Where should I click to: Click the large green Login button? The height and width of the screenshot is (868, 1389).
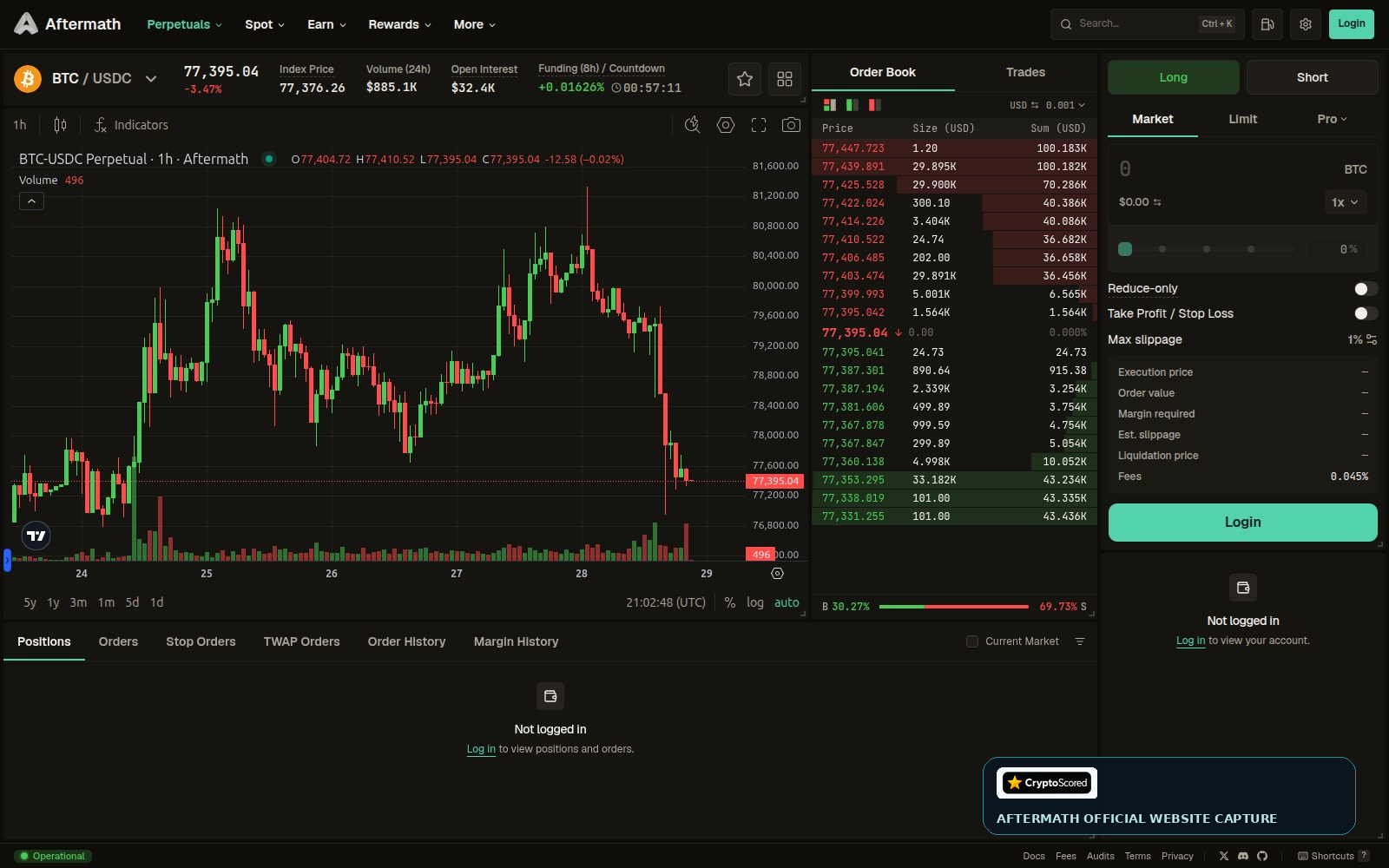click(1242, 523)
